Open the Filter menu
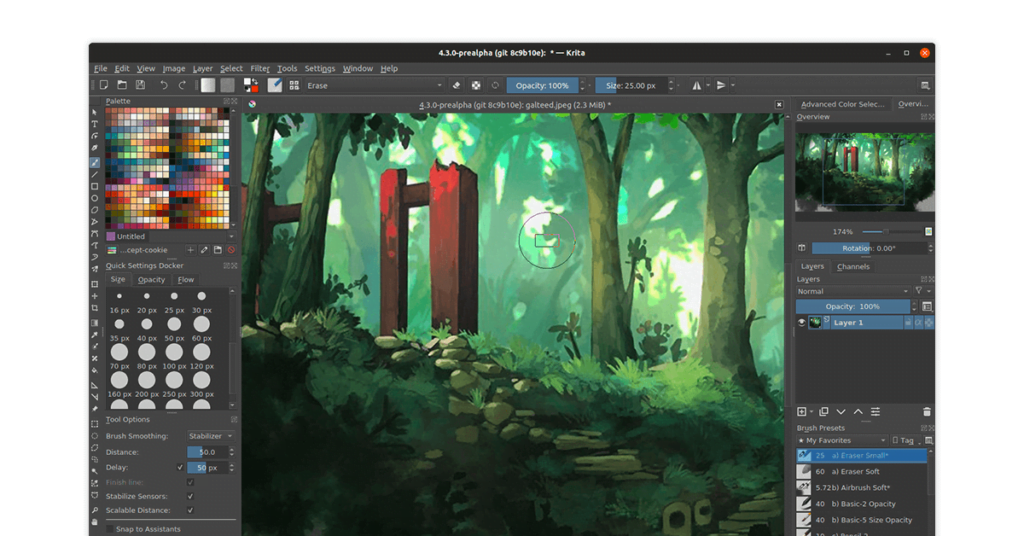1024x536 pixels. (260, 69)
